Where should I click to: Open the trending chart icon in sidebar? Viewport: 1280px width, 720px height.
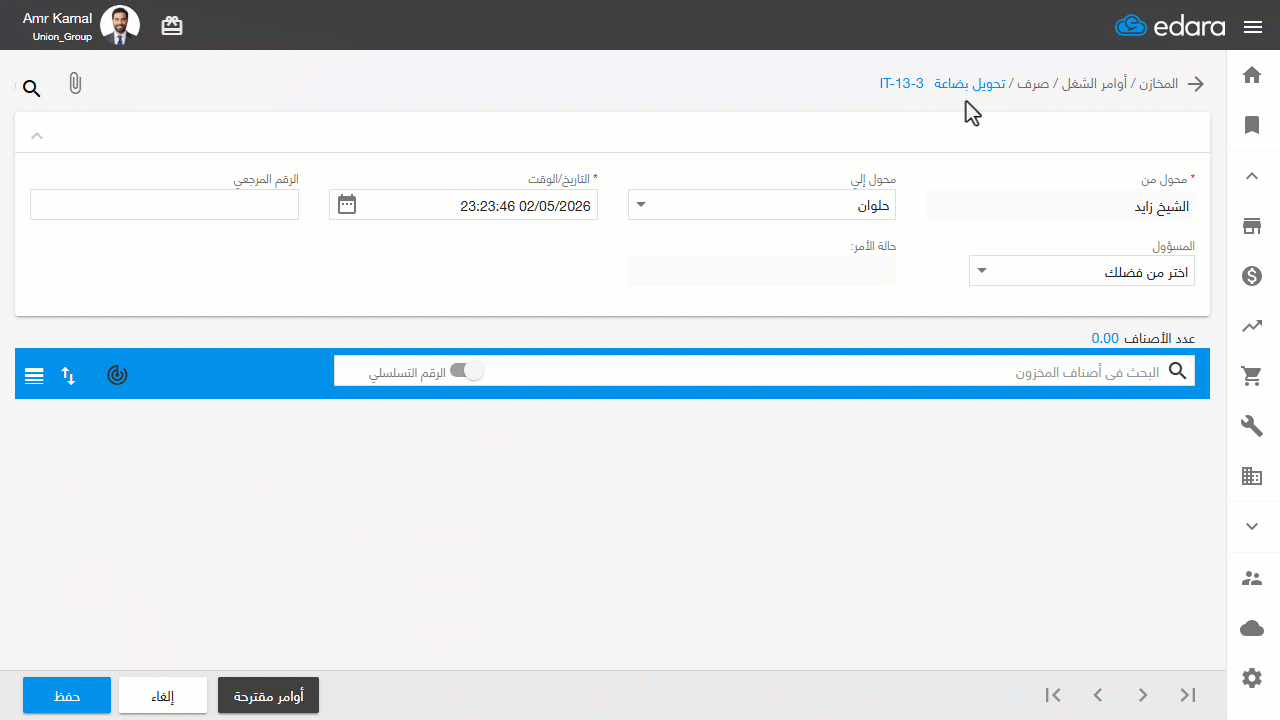pyautogui.click(x=1252, y=326)
